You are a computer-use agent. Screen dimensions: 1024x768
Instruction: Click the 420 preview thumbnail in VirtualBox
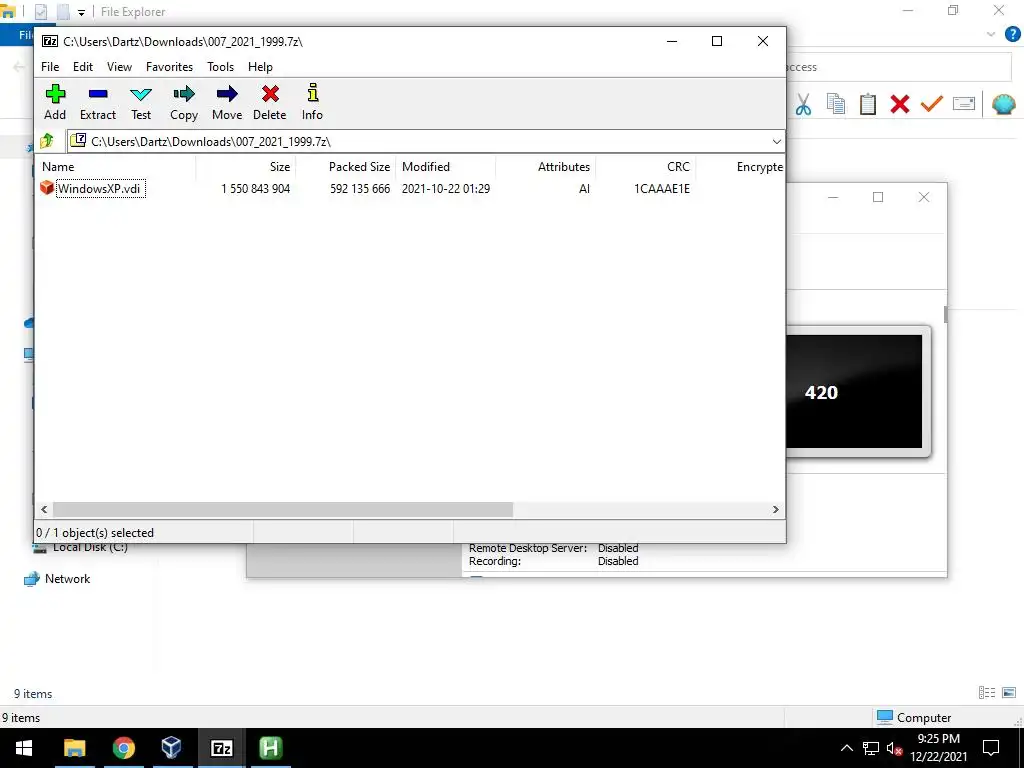tap(854, 391)
